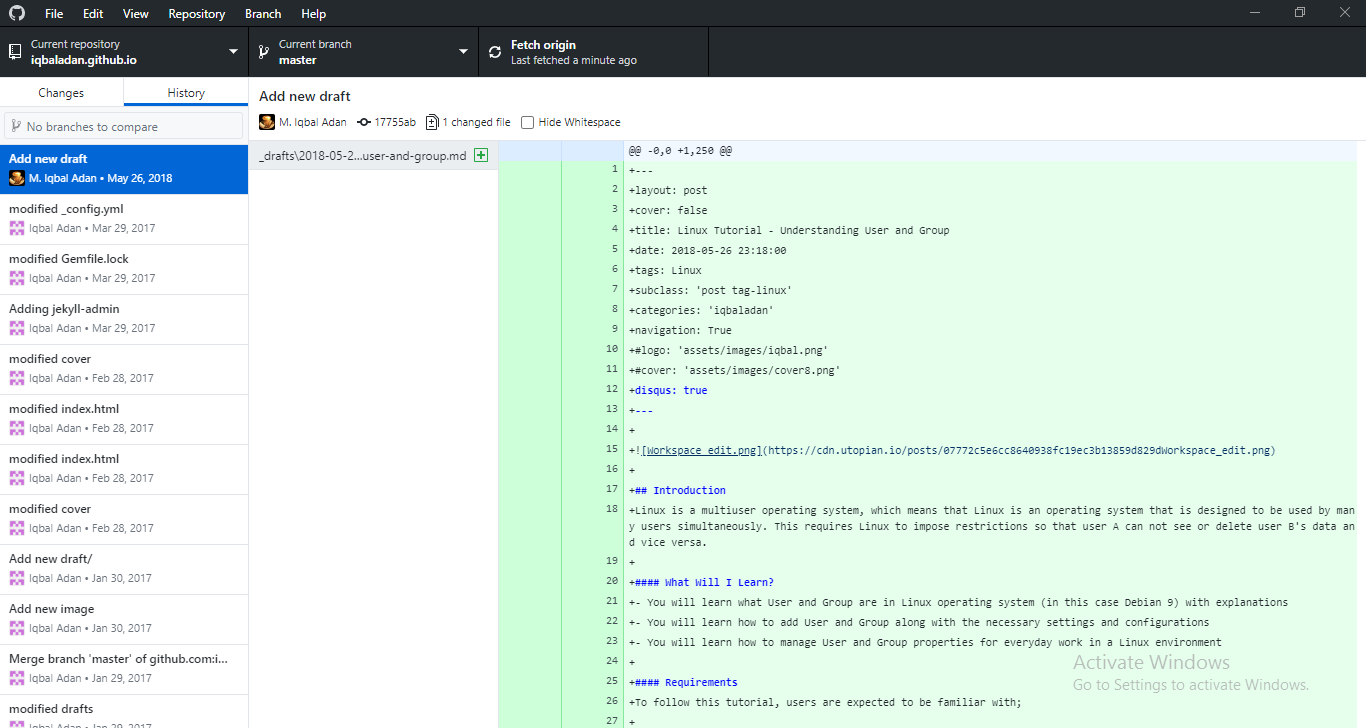Click M. Iqbal Adan avatar in commit header
1366x728 pixels.
(267, 122)
